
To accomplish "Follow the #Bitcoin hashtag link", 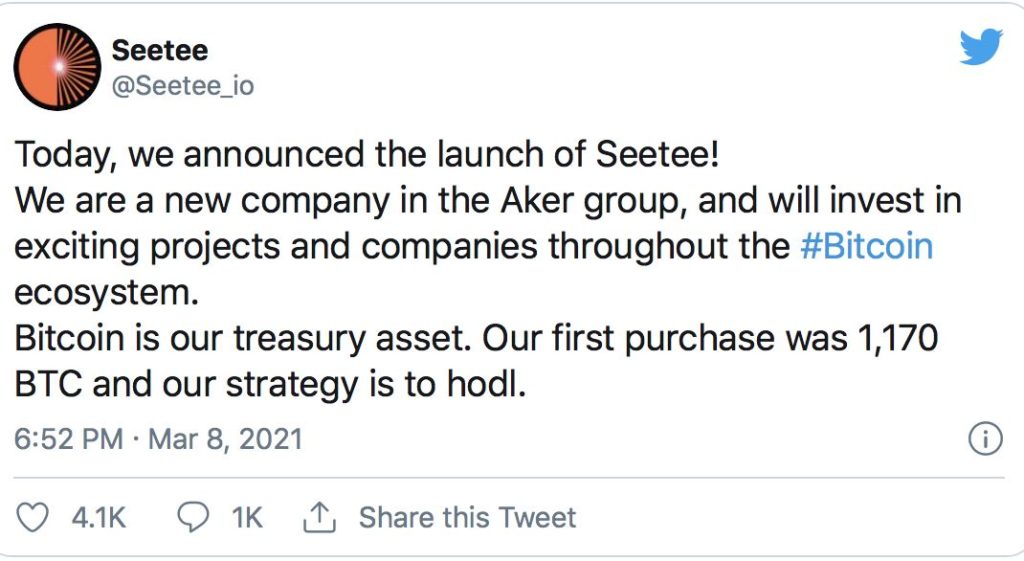I will [x=867, y=247].
